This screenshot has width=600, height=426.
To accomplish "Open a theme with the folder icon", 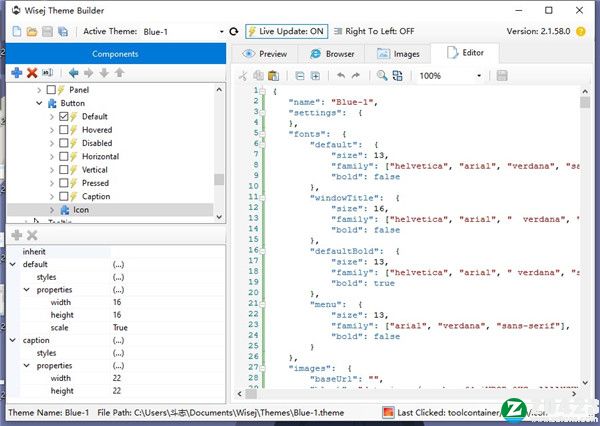I will [x=32, y=31].
